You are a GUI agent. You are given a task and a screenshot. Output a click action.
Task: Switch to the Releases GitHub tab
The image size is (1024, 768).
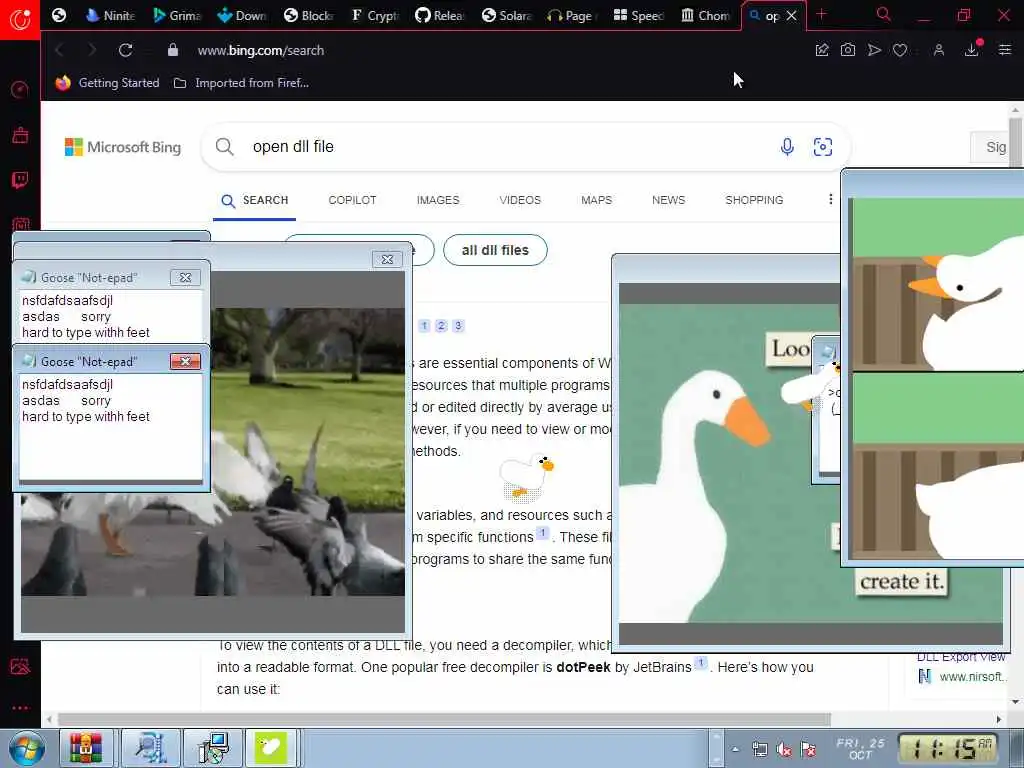pos(440,15)
